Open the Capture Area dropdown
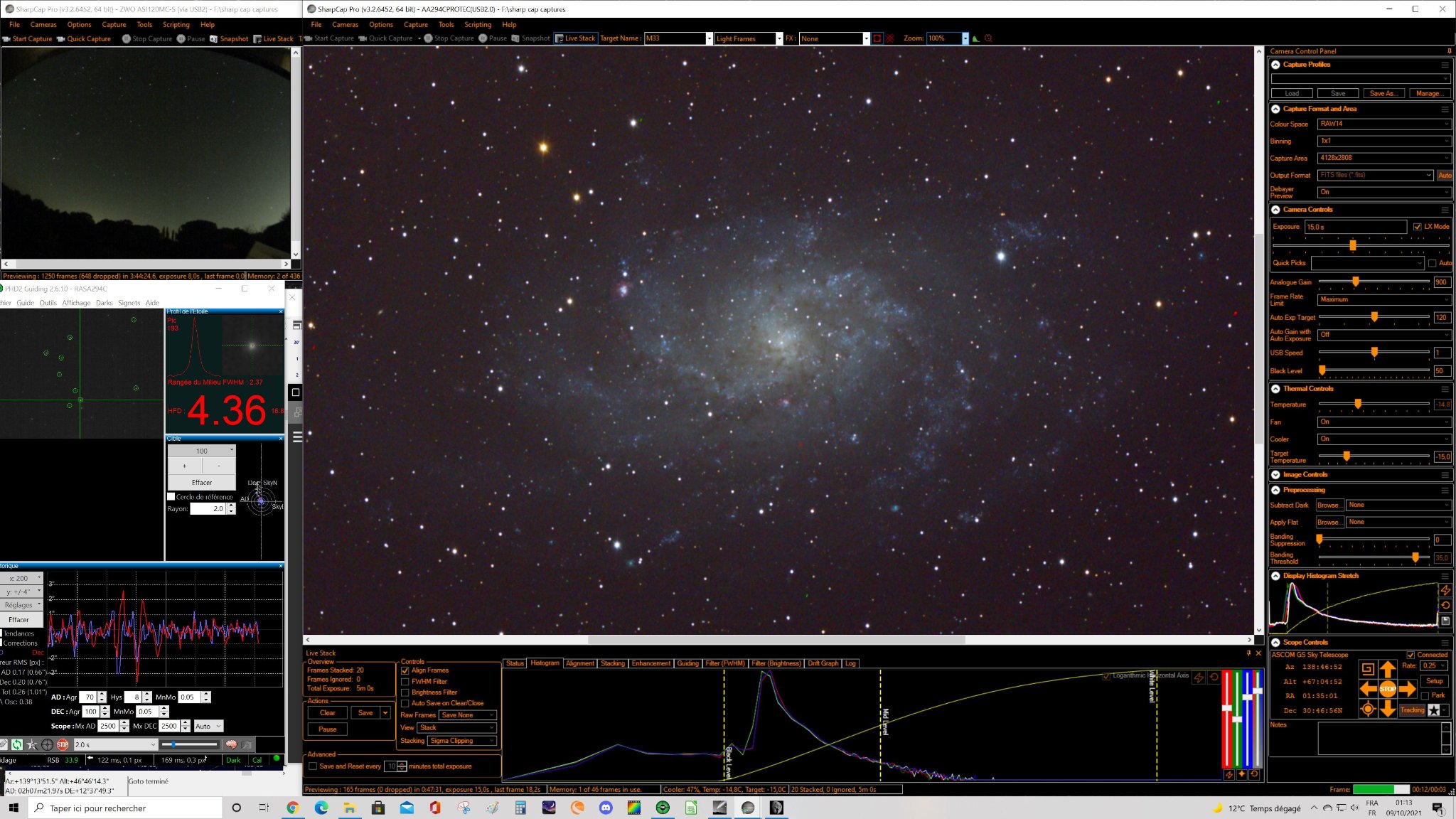Viewport: 1456px width, 819px height. click(1383, 158)
